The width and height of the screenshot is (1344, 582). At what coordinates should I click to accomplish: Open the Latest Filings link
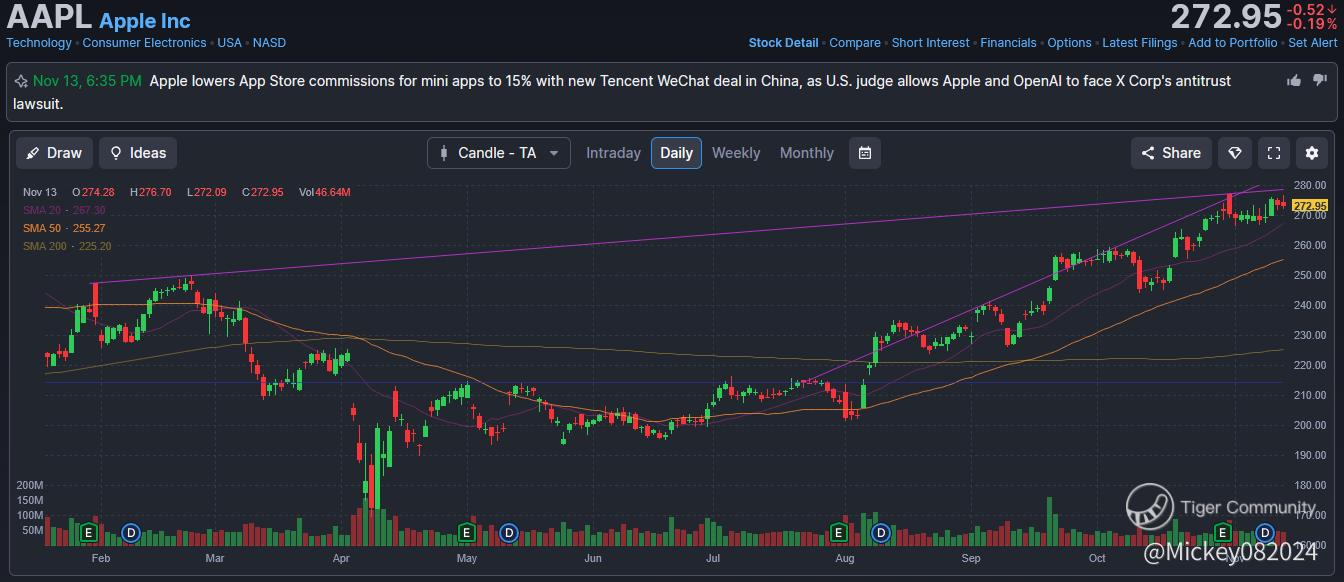[1140, 43]
